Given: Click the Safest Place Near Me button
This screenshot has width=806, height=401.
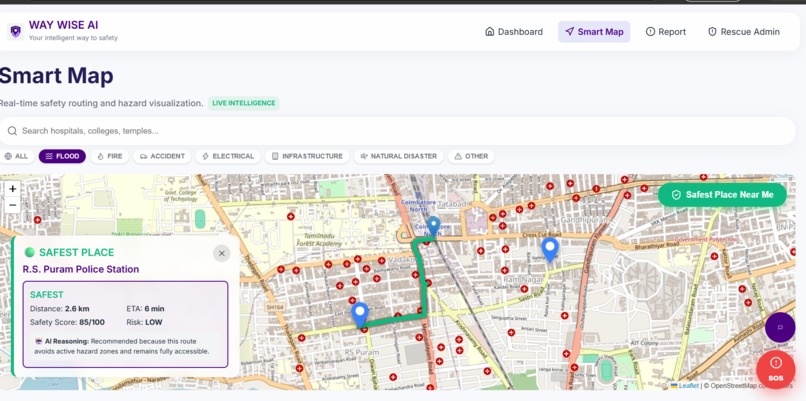Looking at the screenshot, I should pyautogui.click(x=722, y=195).
